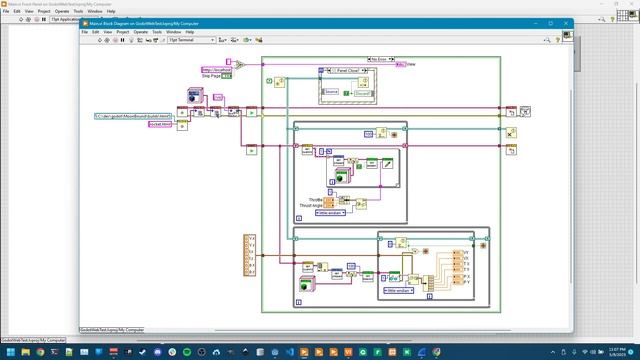This screenshot has width=640, height=360.
Task: Click the Step Into debugging icon
Action: 149,40
